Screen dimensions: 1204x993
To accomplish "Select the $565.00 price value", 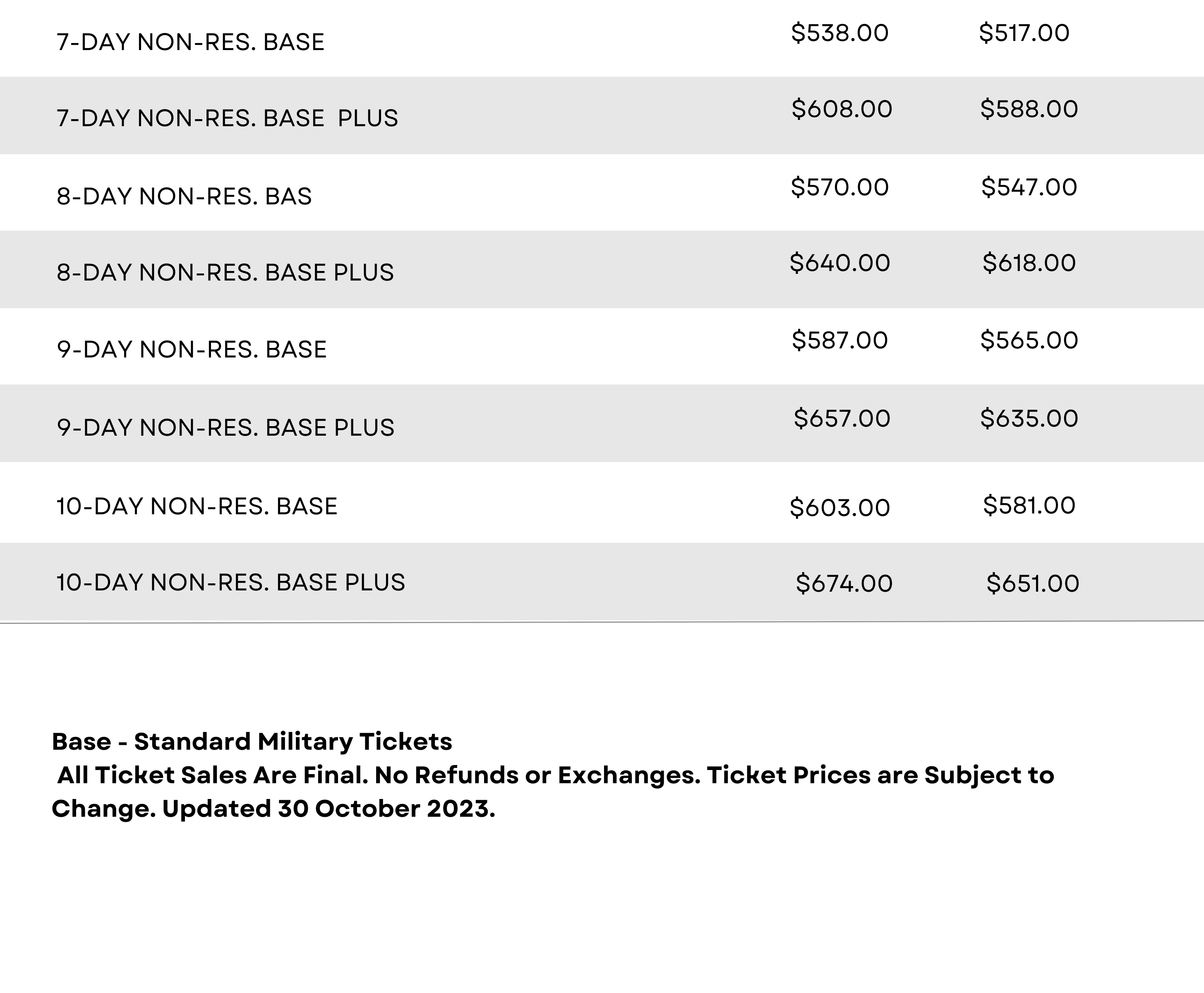I will click(1029, 341).
